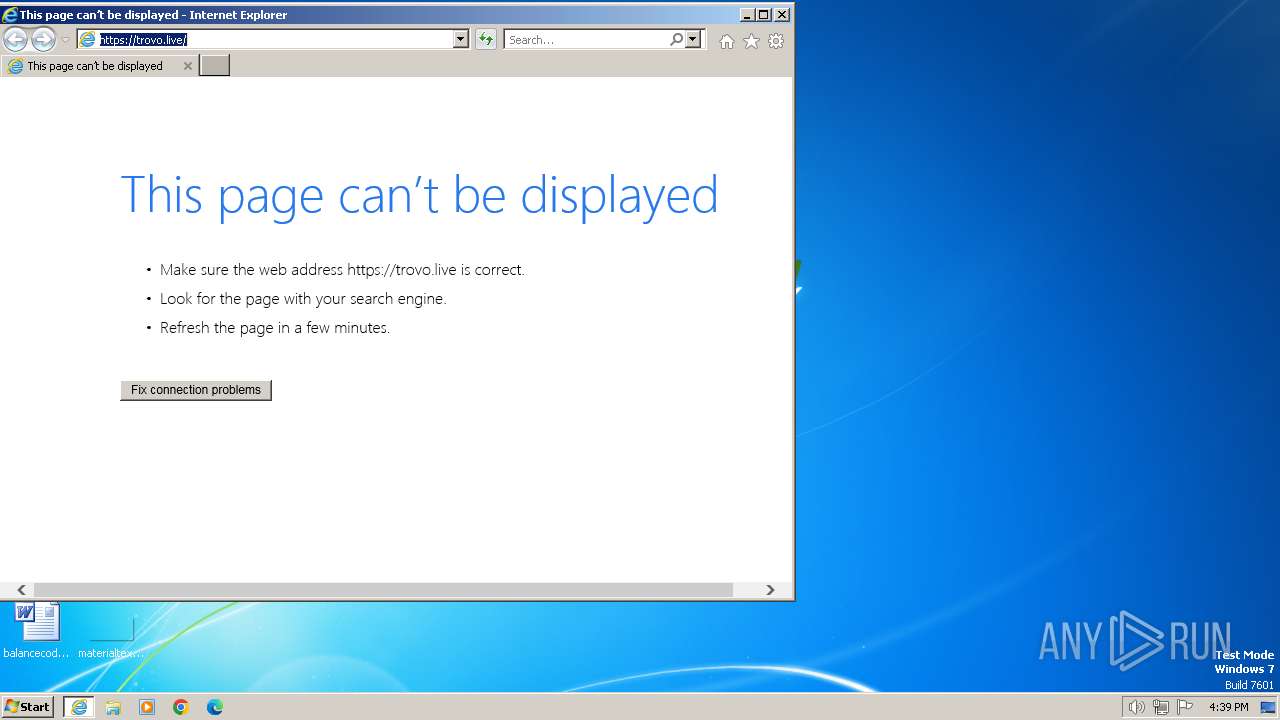Viewport: 1280px width, 720px height.
Task: Open the Action Center flag icon
Action: coord(1185,707)
